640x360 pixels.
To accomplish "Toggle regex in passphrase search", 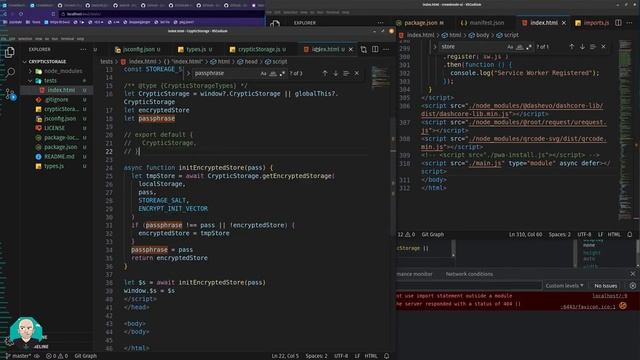I will (x=282, y=73).
